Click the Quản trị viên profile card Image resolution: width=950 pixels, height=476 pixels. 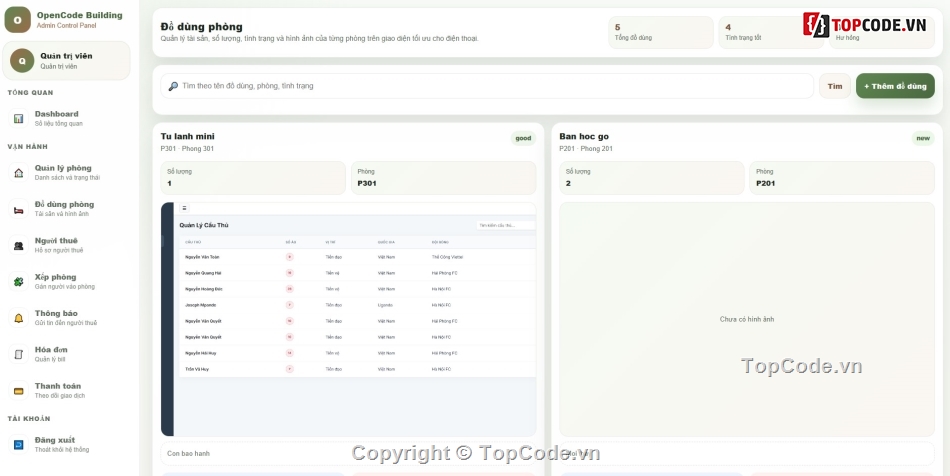tap(67, 61)
